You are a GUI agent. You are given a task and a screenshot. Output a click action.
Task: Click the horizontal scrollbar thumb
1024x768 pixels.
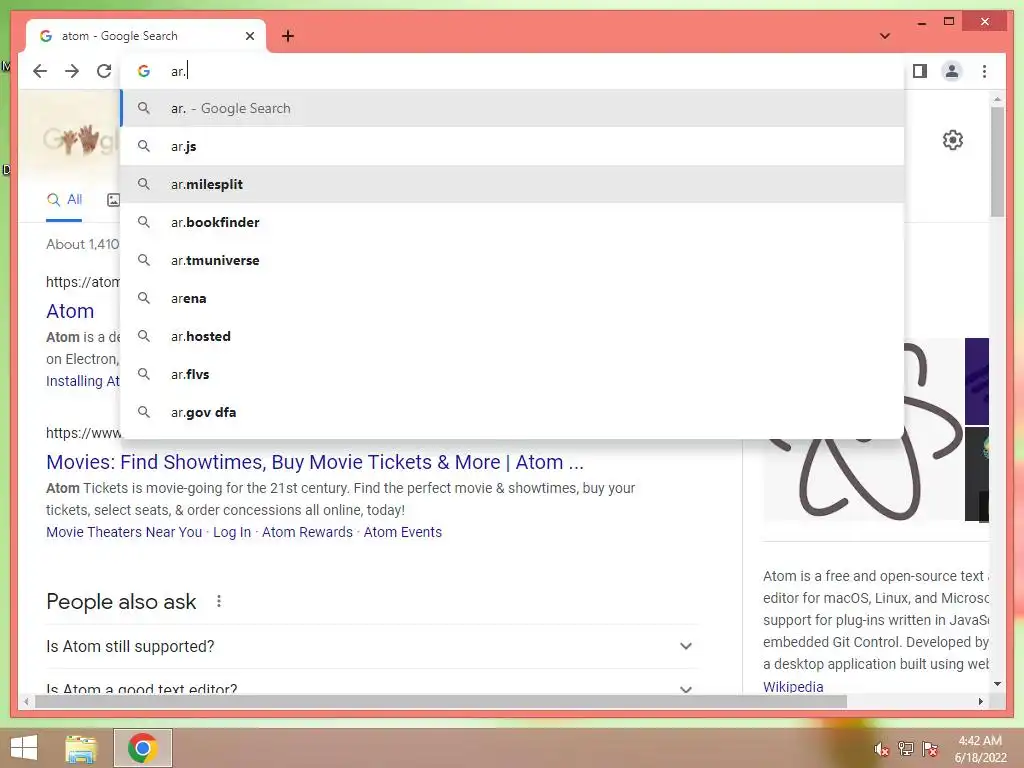(441, 701)
